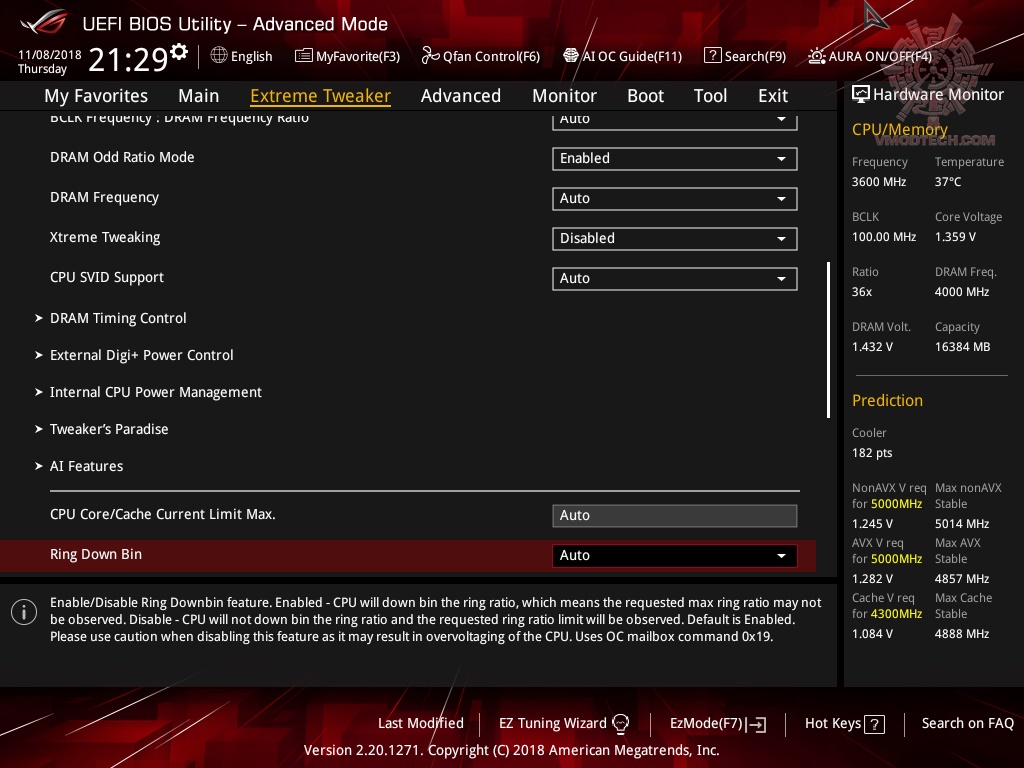Click the Max Cache Stable 4888 MHz value
The width and height of the screenshot is (1024, 768).
[x=962, y=634]
